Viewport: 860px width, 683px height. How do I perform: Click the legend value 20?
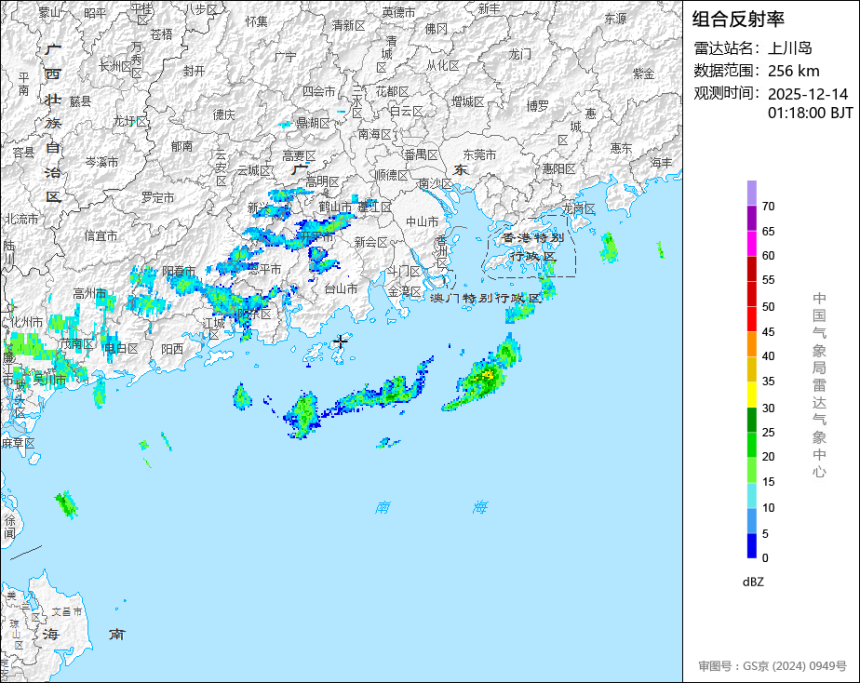point(768,456)
